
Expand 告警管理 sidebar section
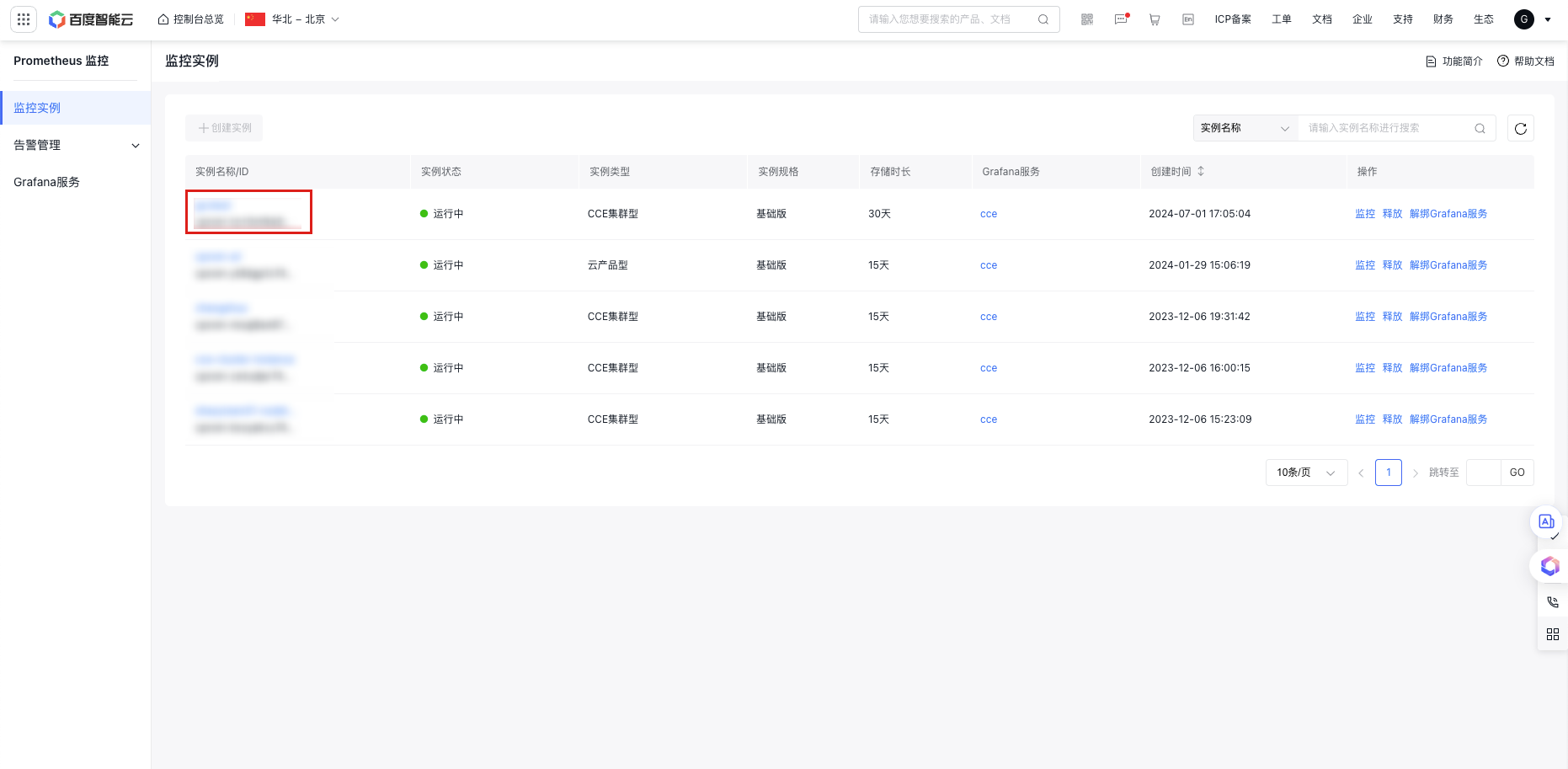tap(76, 145)
